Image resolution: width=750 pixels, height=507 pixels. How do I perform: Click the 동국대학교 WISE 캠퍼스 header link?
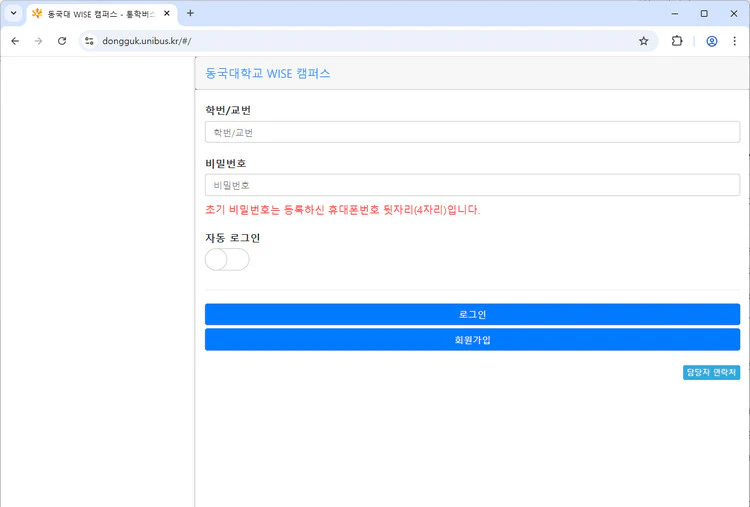(267, 74)
